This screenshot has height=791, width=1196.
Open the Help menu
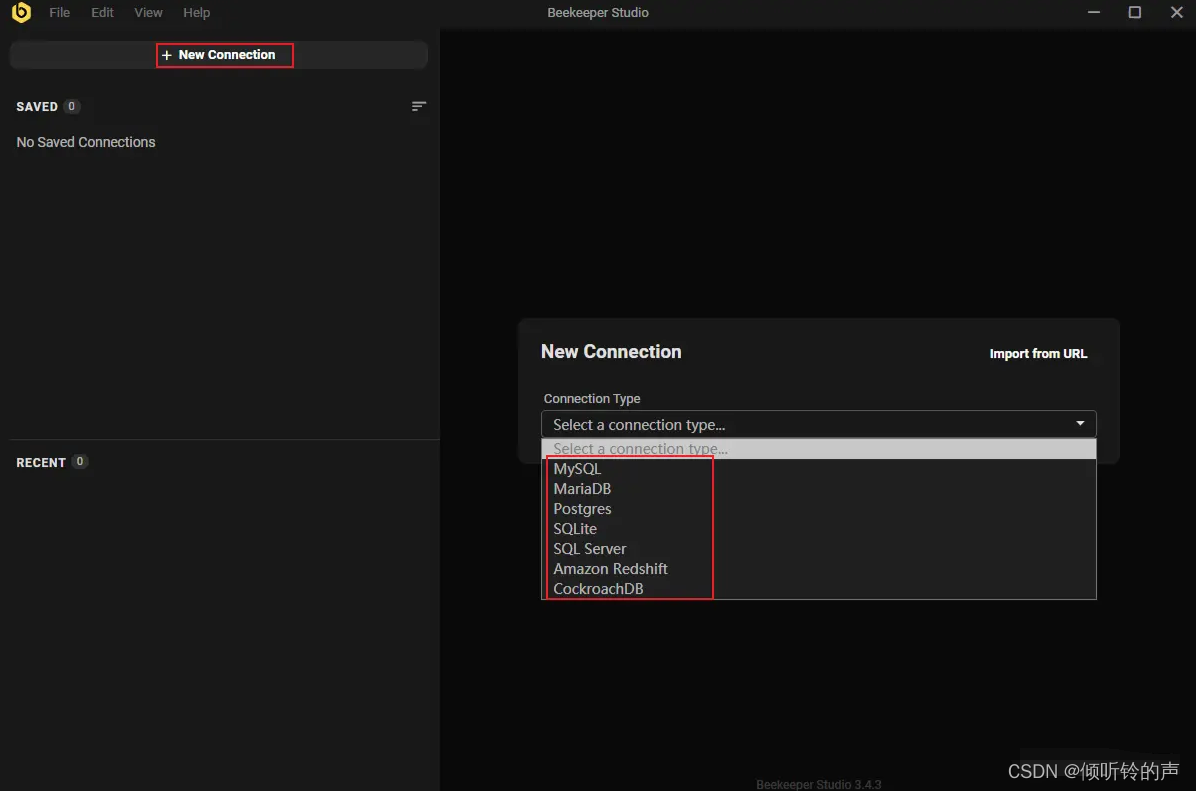196,12
